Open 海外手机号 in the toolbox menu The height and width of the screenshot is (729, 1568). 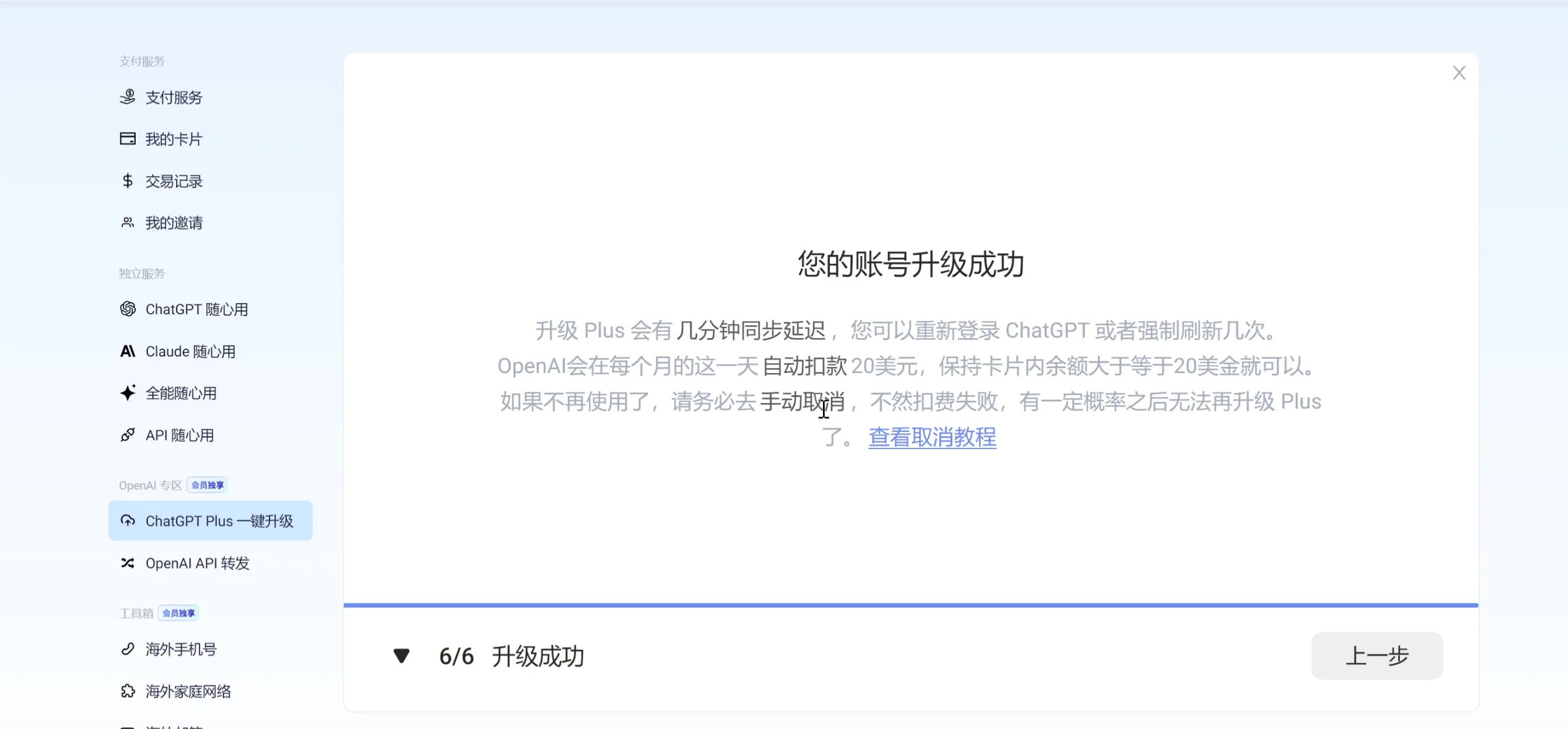180,649
